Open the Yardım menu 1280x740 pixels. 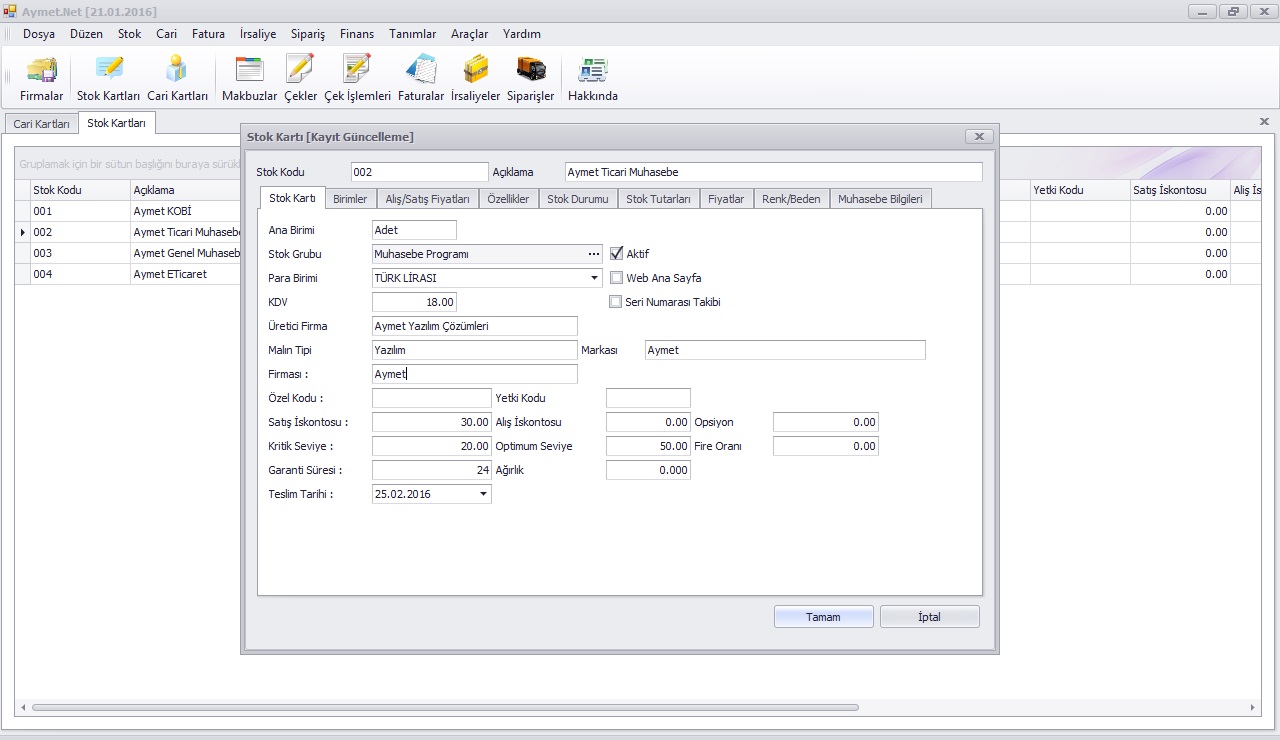coord(522,34)
